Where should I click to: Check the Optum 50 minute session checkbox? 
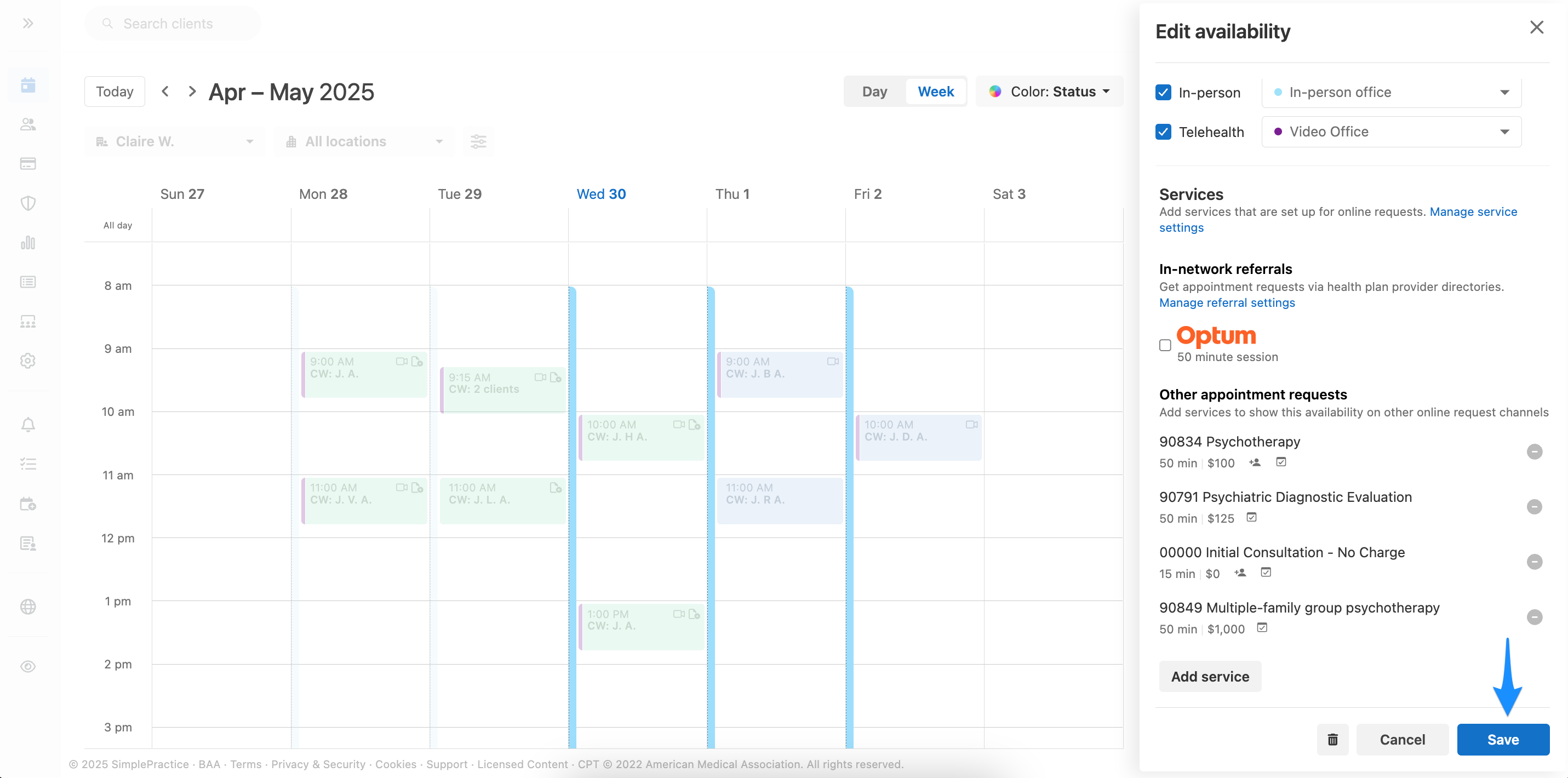1165,345
